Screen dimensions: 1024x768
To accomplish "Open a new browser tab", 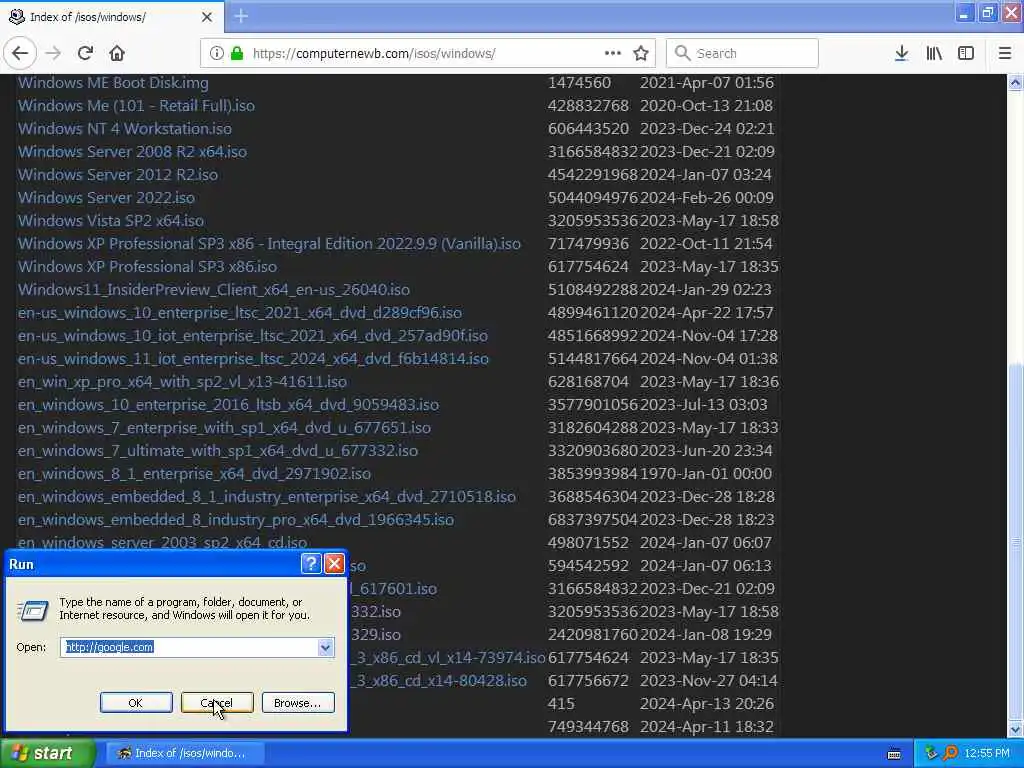I will pyautogui.click(x=241, y=16).
